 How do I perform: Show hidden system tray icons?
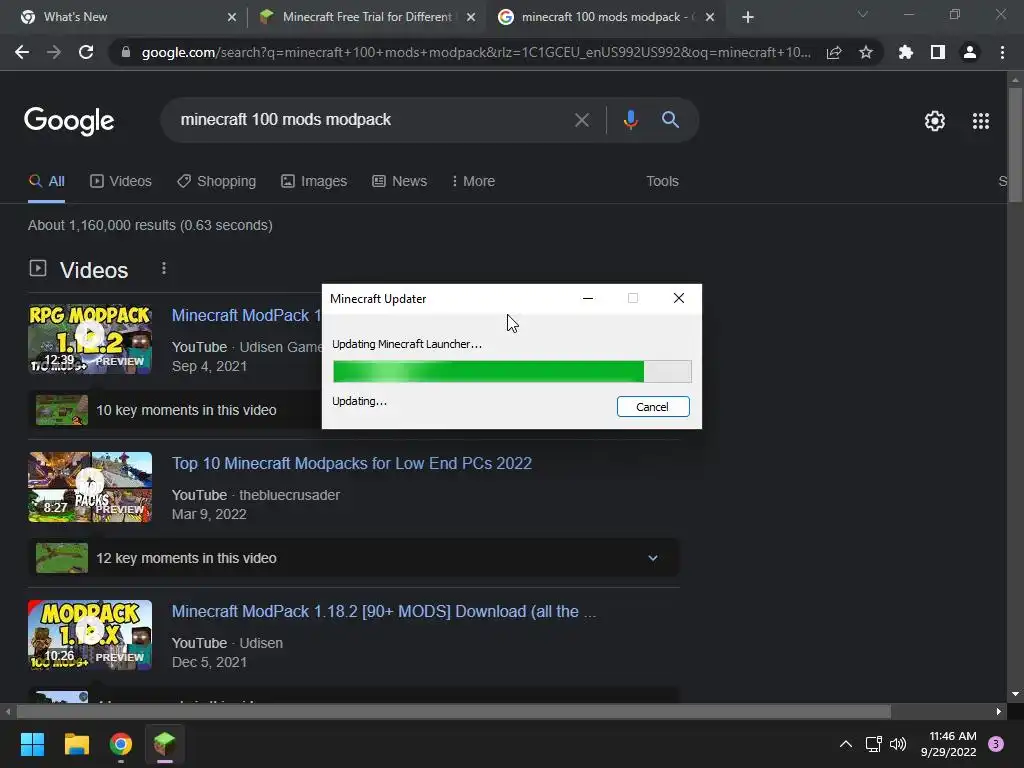coord(846,744)
